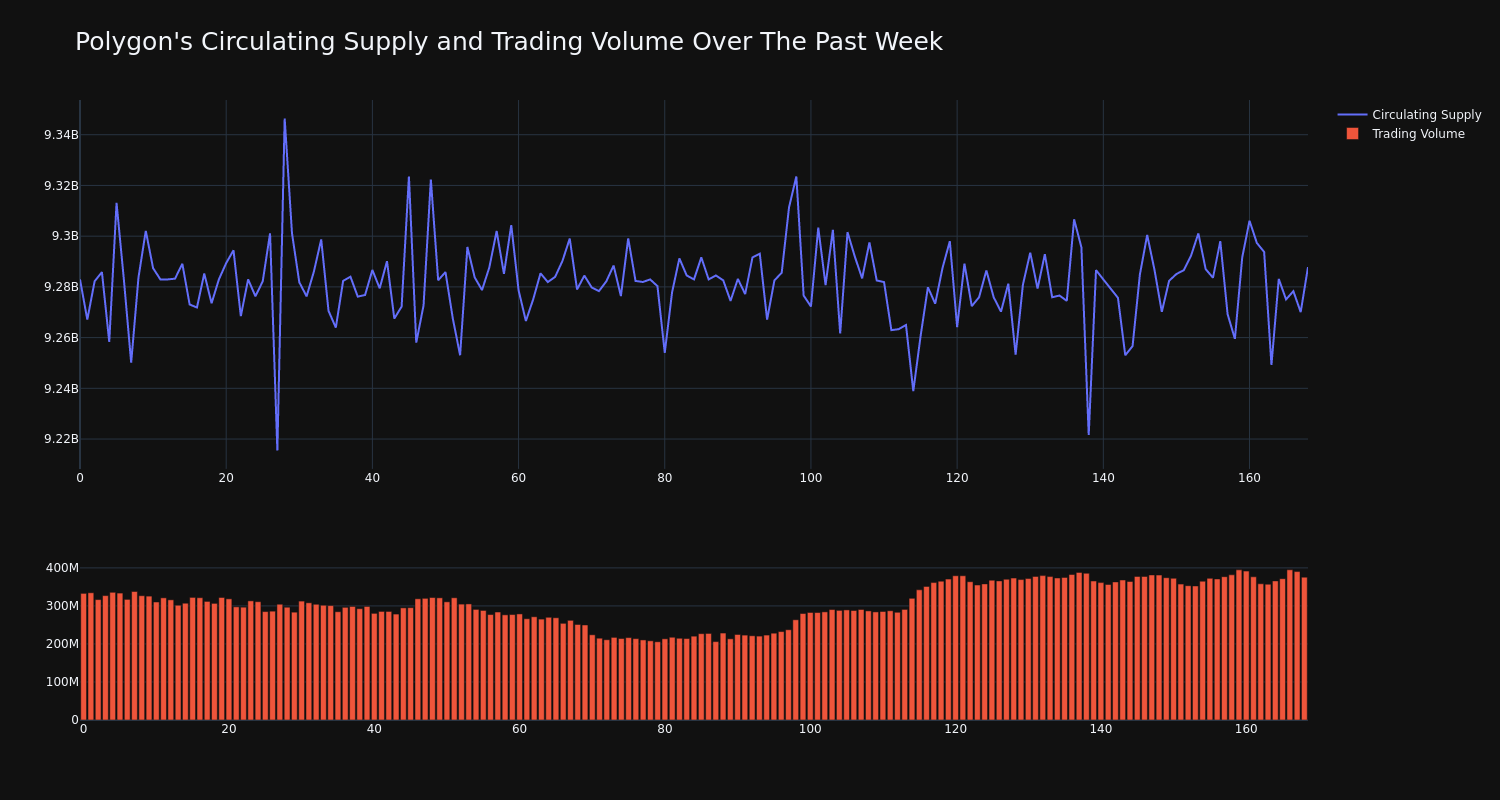Click the Circulating Supply blue line marker

tap(1352, 115)
